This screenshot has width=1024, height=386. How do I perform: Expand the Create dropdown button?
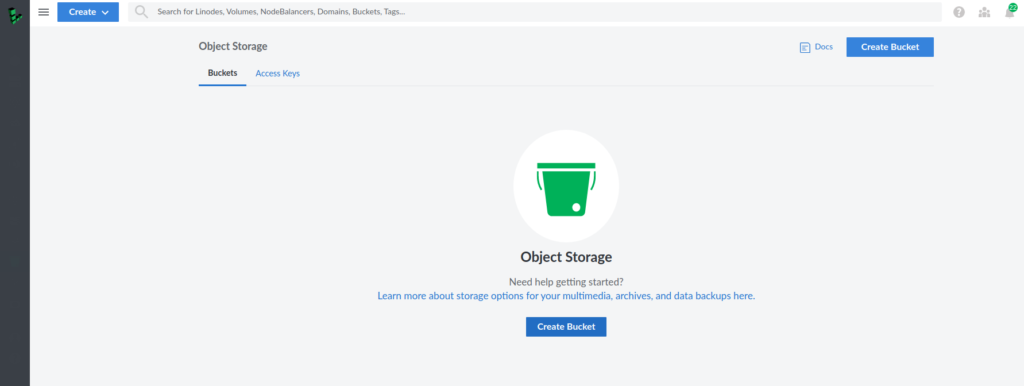point(88,12)
